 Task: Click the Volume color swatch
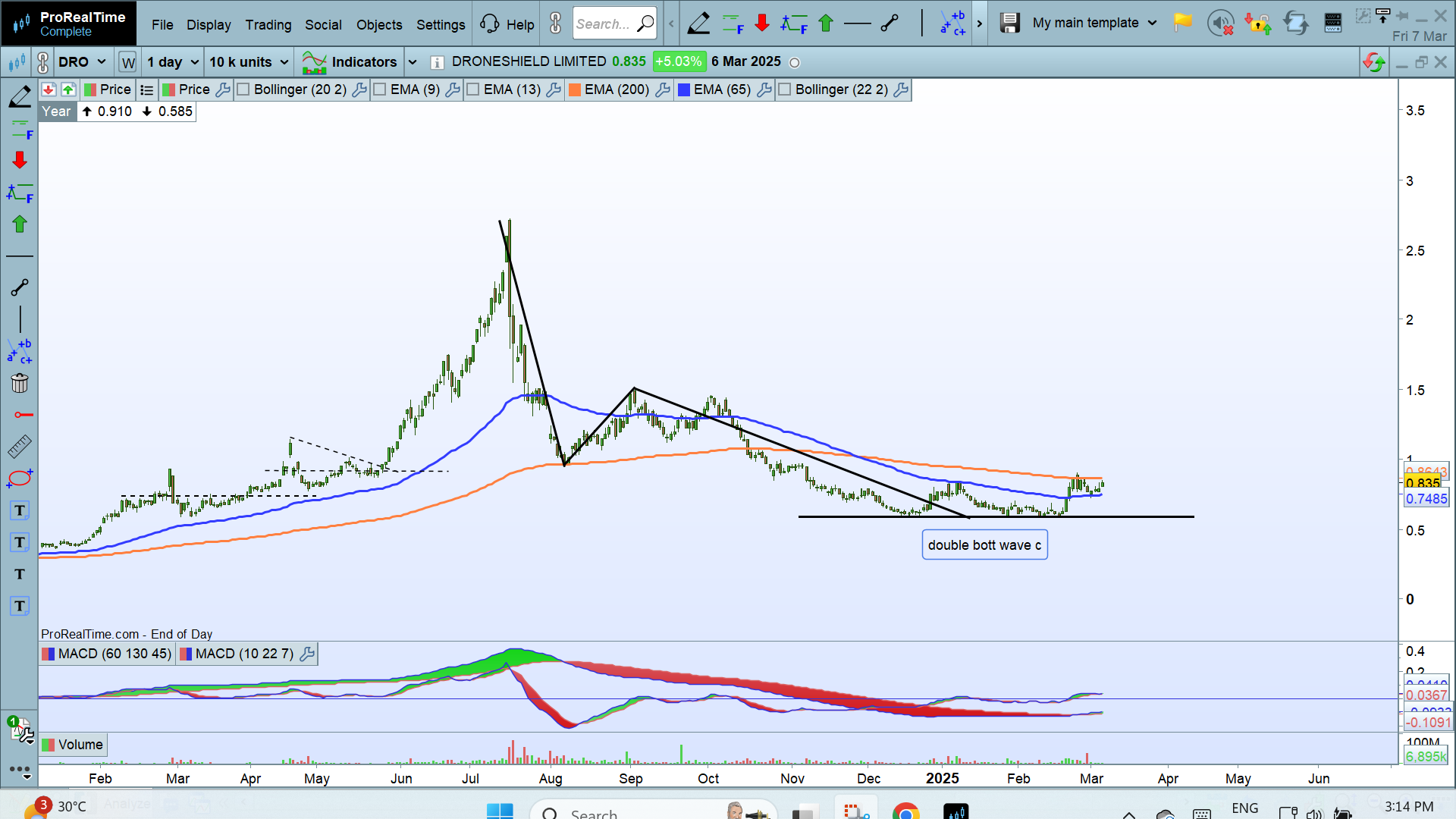pyautogui.click(x=49, y=745)
